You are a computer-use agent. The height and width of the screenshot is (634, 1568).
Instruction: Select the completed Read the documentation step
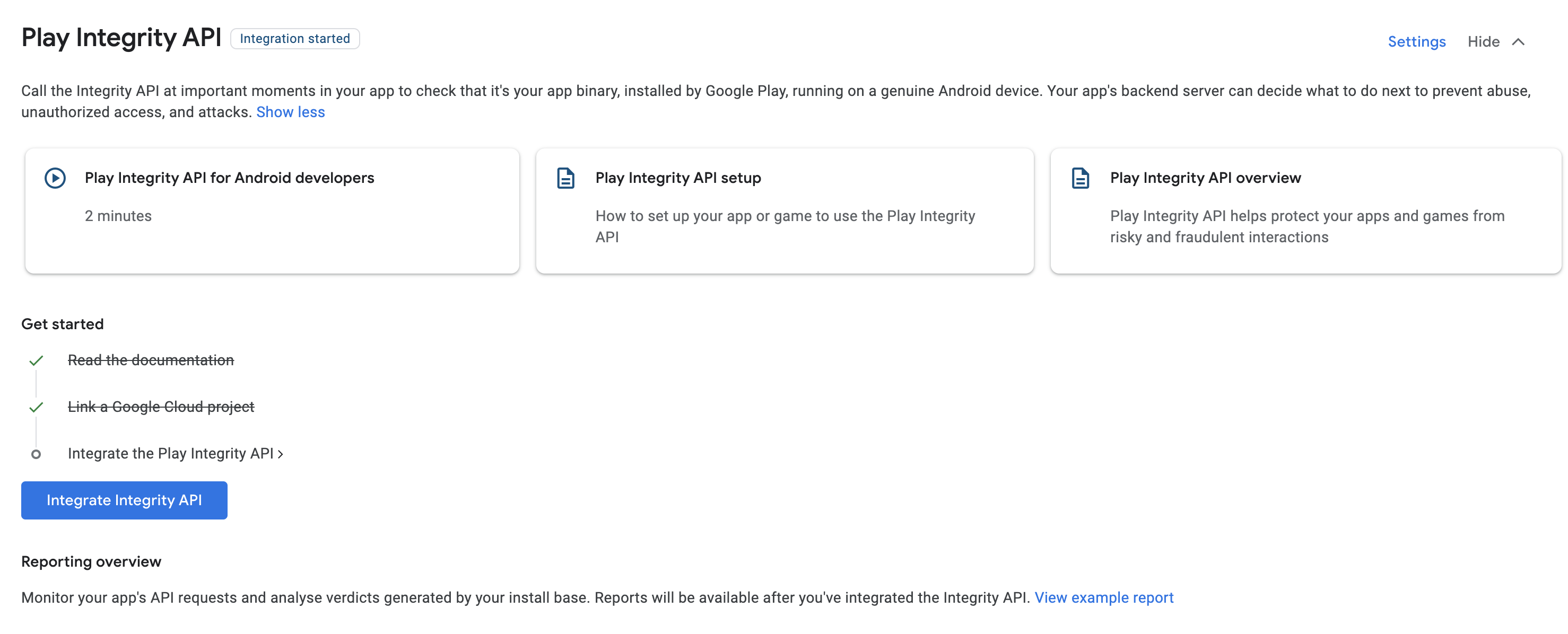click(151, 359)
